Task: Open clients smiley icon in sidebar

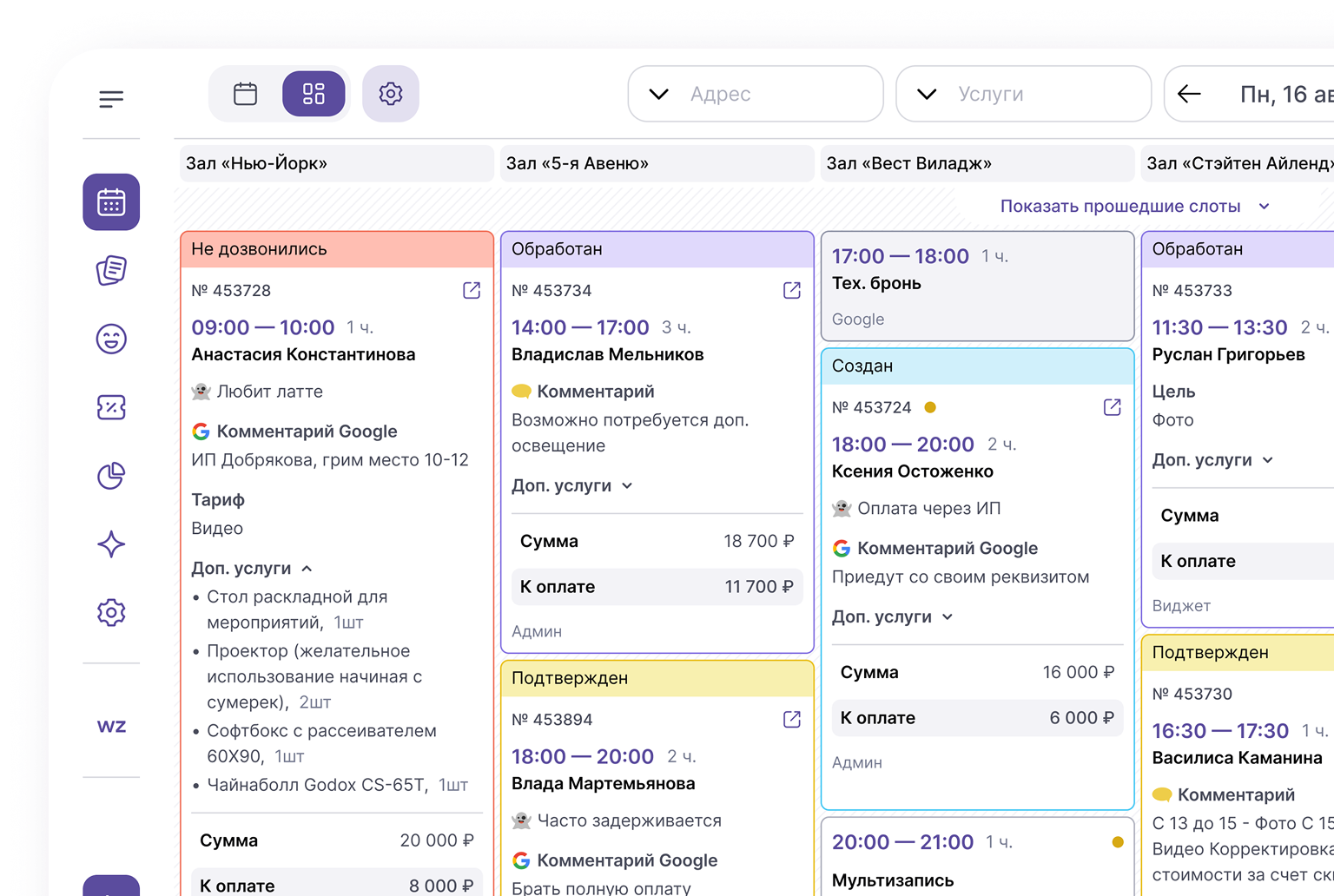Action: 111,339
